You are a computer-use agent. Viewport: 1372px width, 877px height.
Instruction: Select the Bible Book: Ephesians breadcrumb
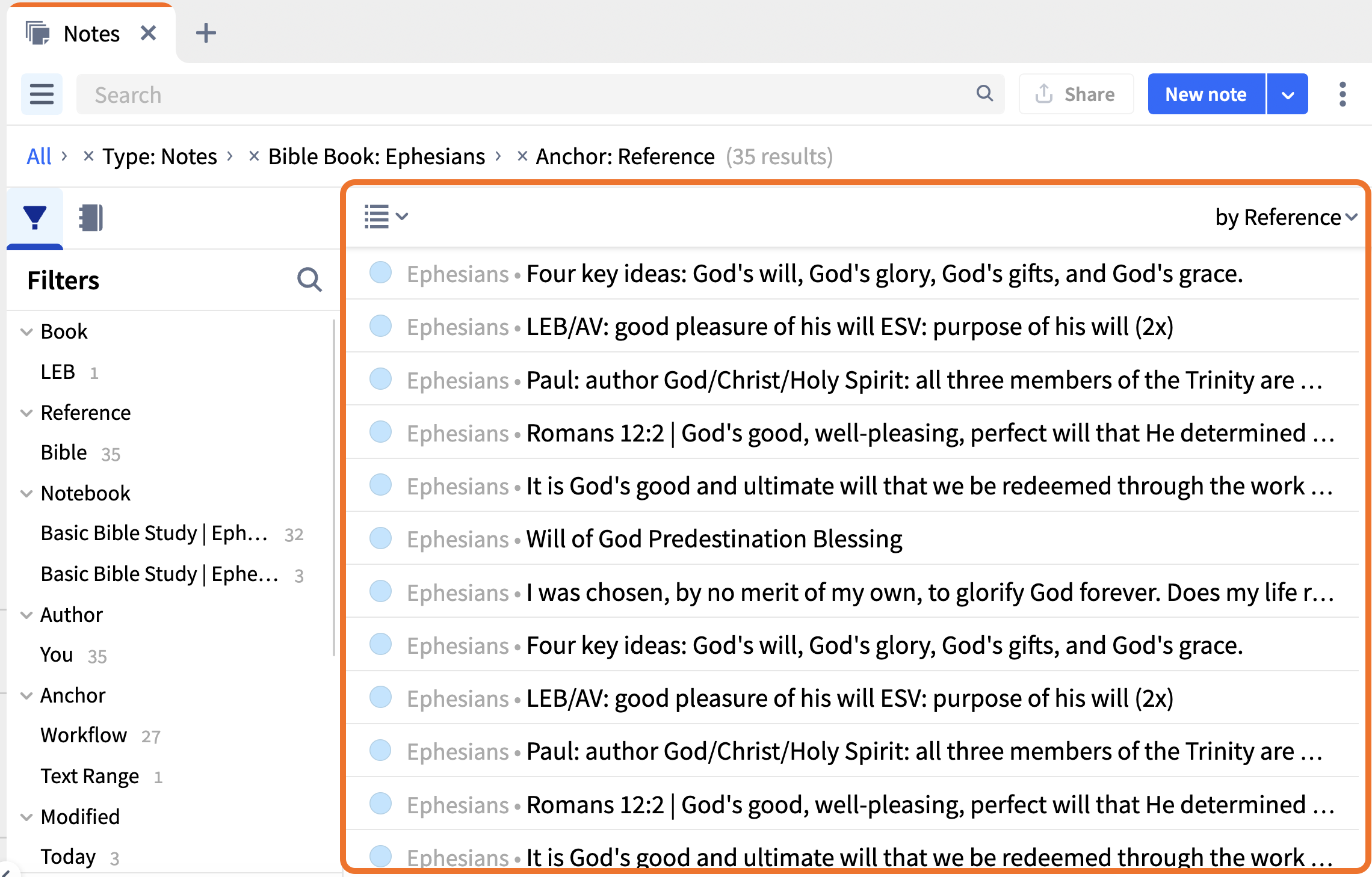click(x=377, y=156)
